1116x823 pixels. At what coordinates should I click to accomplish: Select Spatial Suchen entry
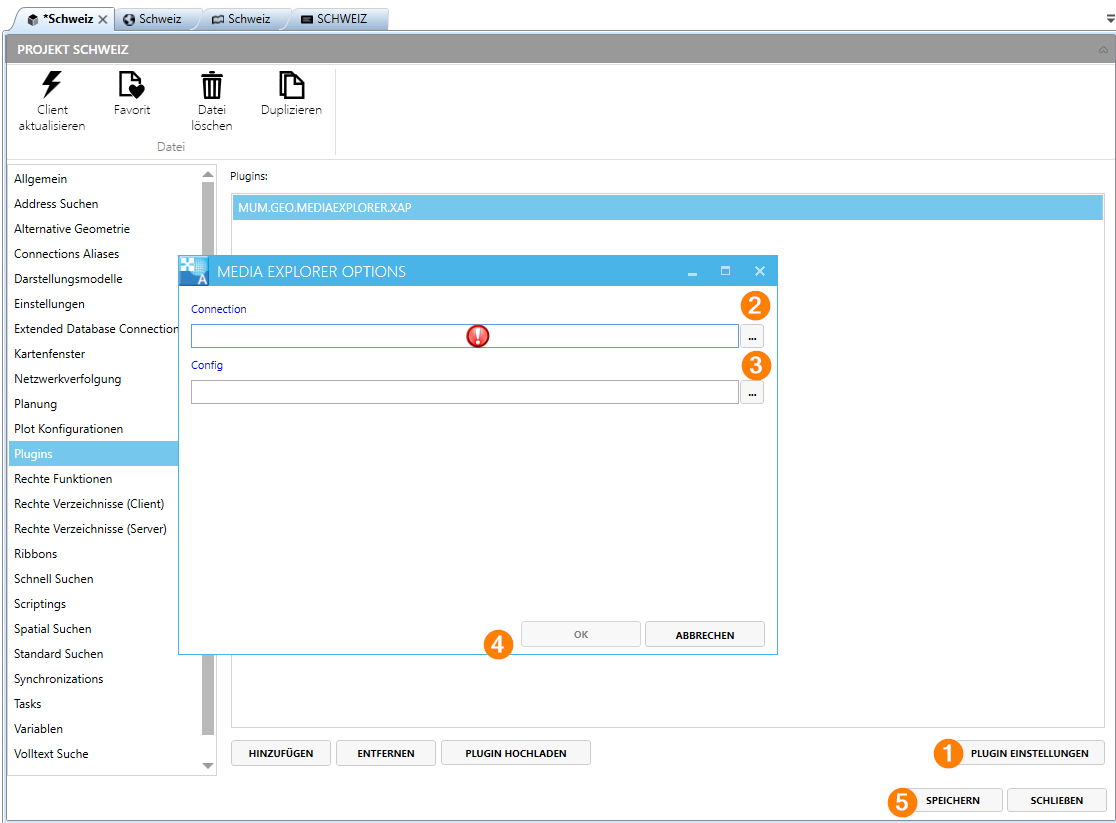pyautogui.click(x=53, y=629)
